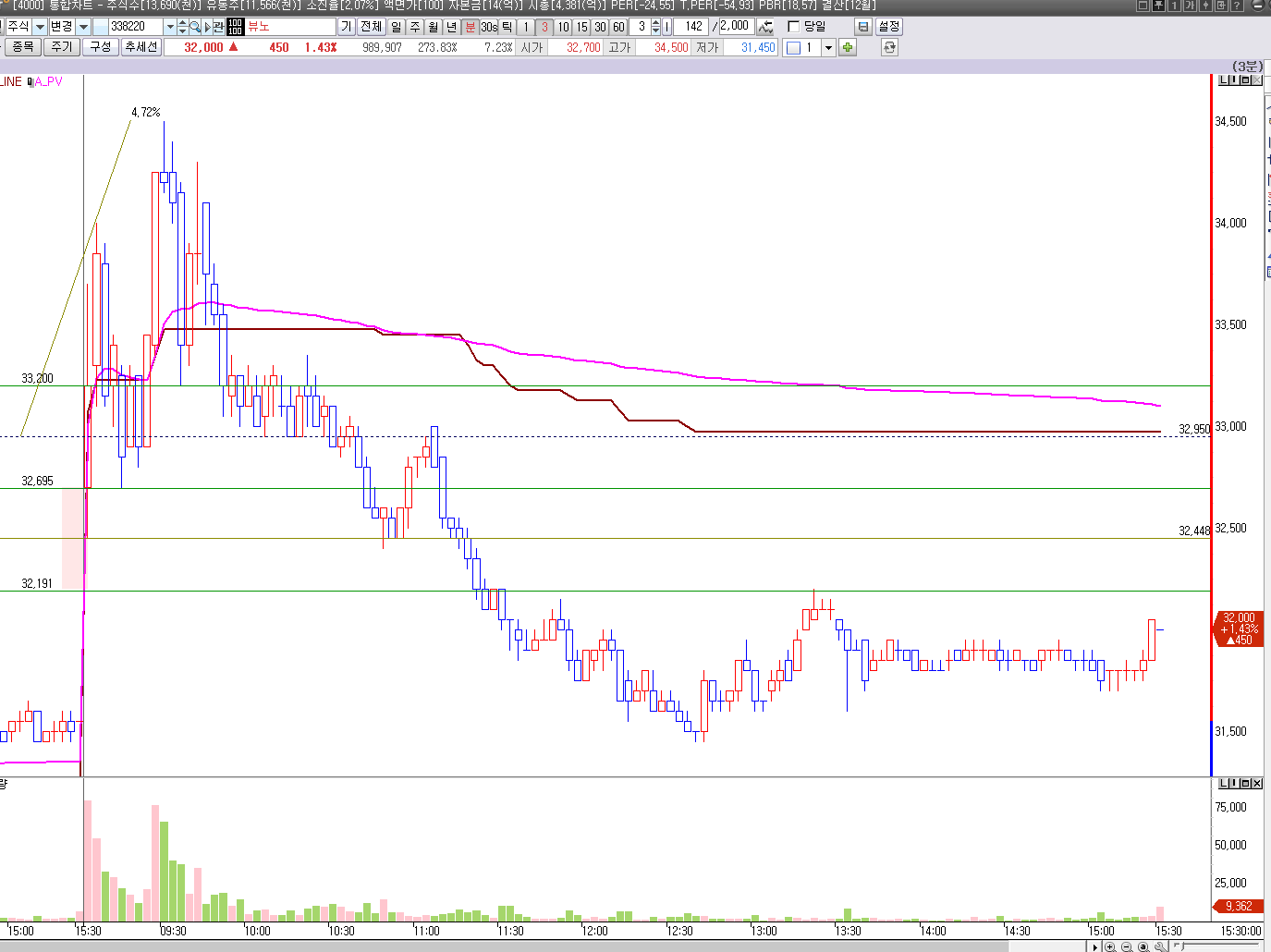Zoom out using the bottom magnifier minus icon

[x=1127, y=946]
